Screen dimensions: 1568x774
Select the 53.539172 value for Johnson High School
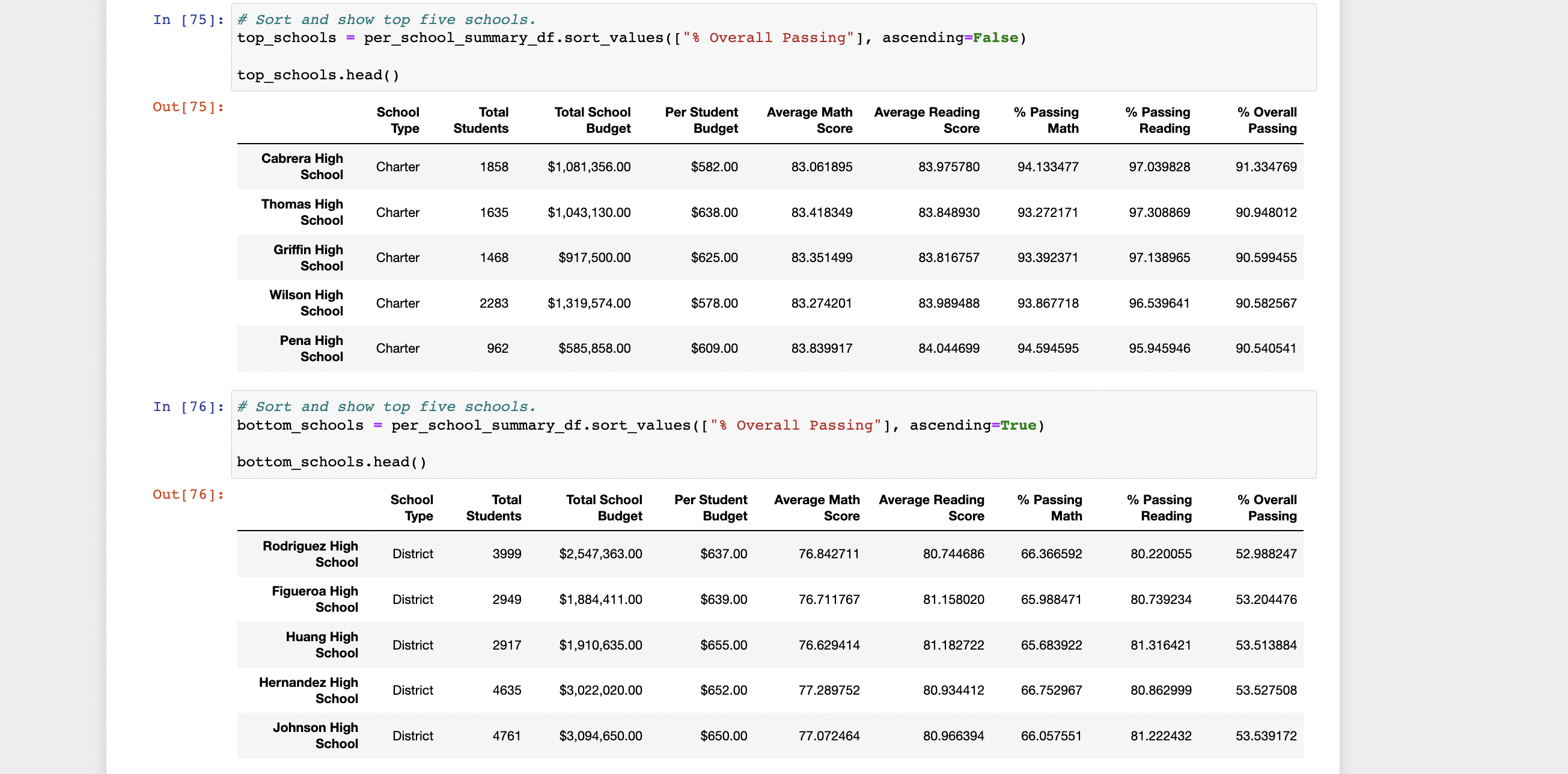[x=1267, y=736]
